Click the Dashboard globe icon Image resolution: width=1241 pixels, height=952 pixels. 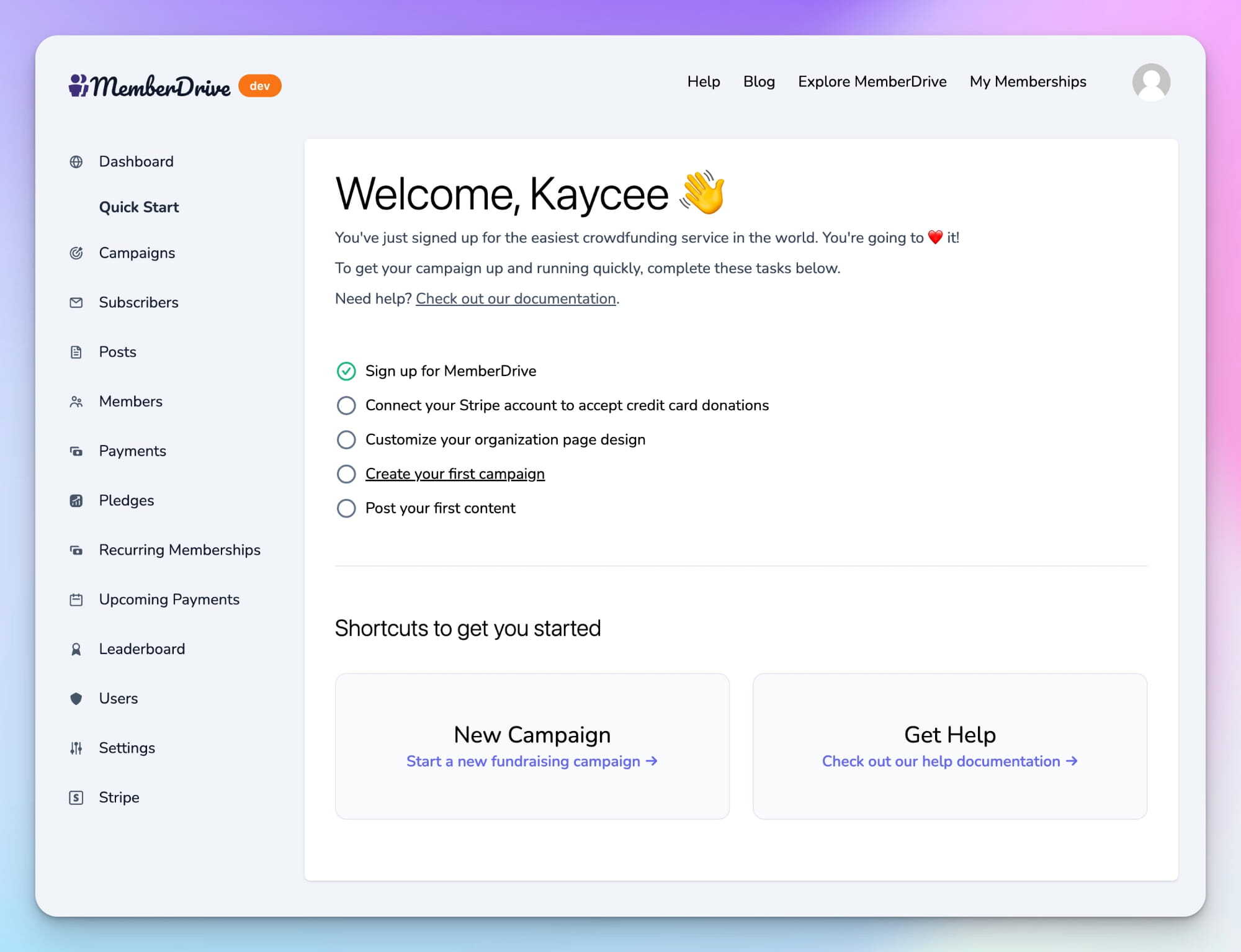pyautogui.click(x=76, y=162)
